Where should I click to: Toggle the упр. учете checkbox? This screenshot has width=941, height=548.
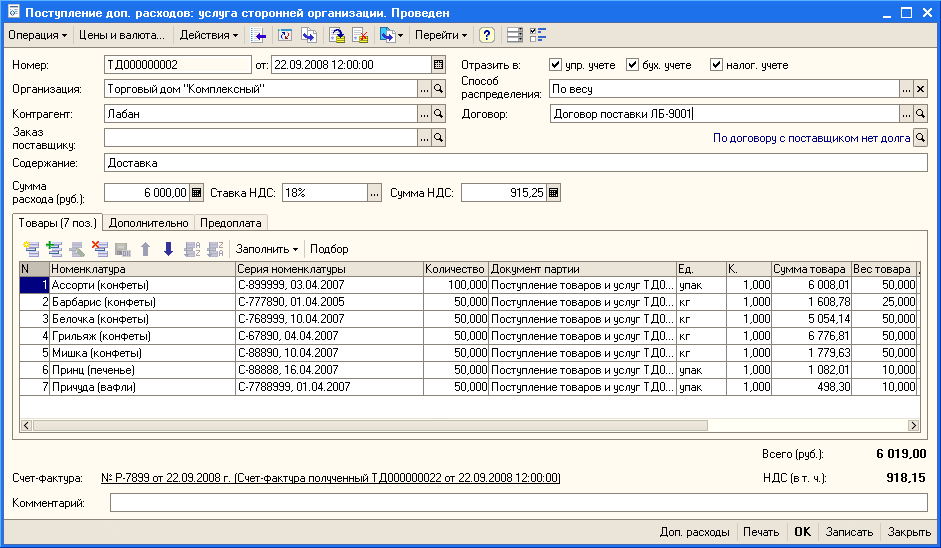(556, 65)
